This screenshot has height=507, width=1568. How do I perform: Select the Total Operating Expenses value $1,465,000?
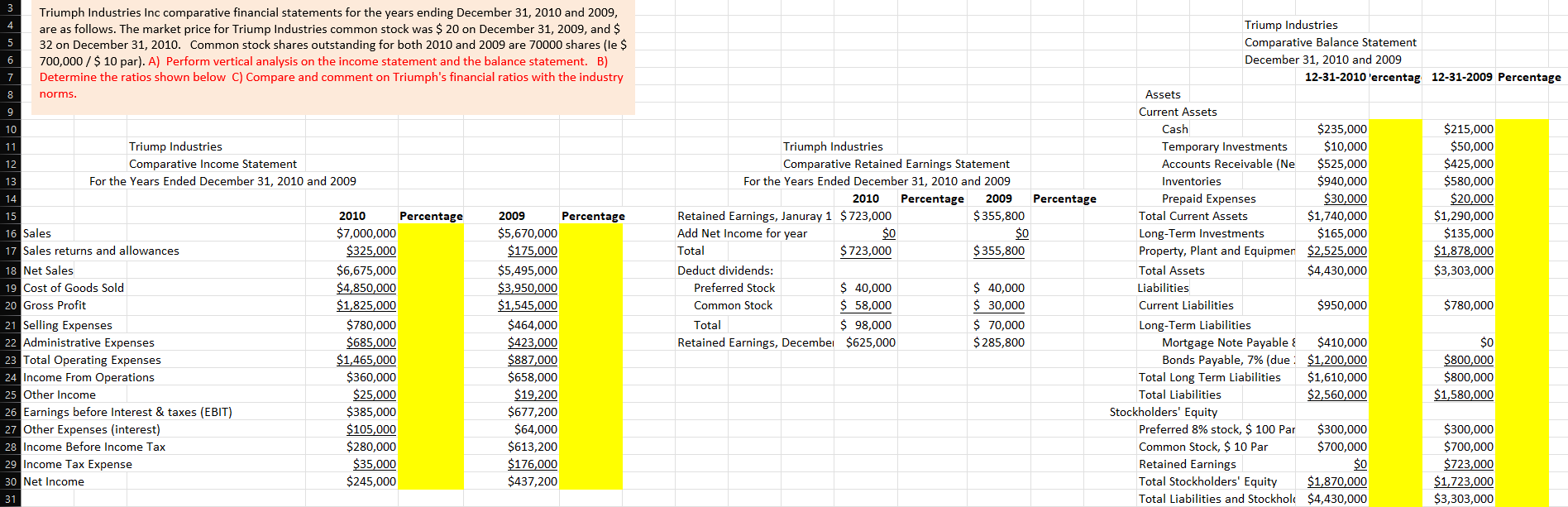click(366, 360)
